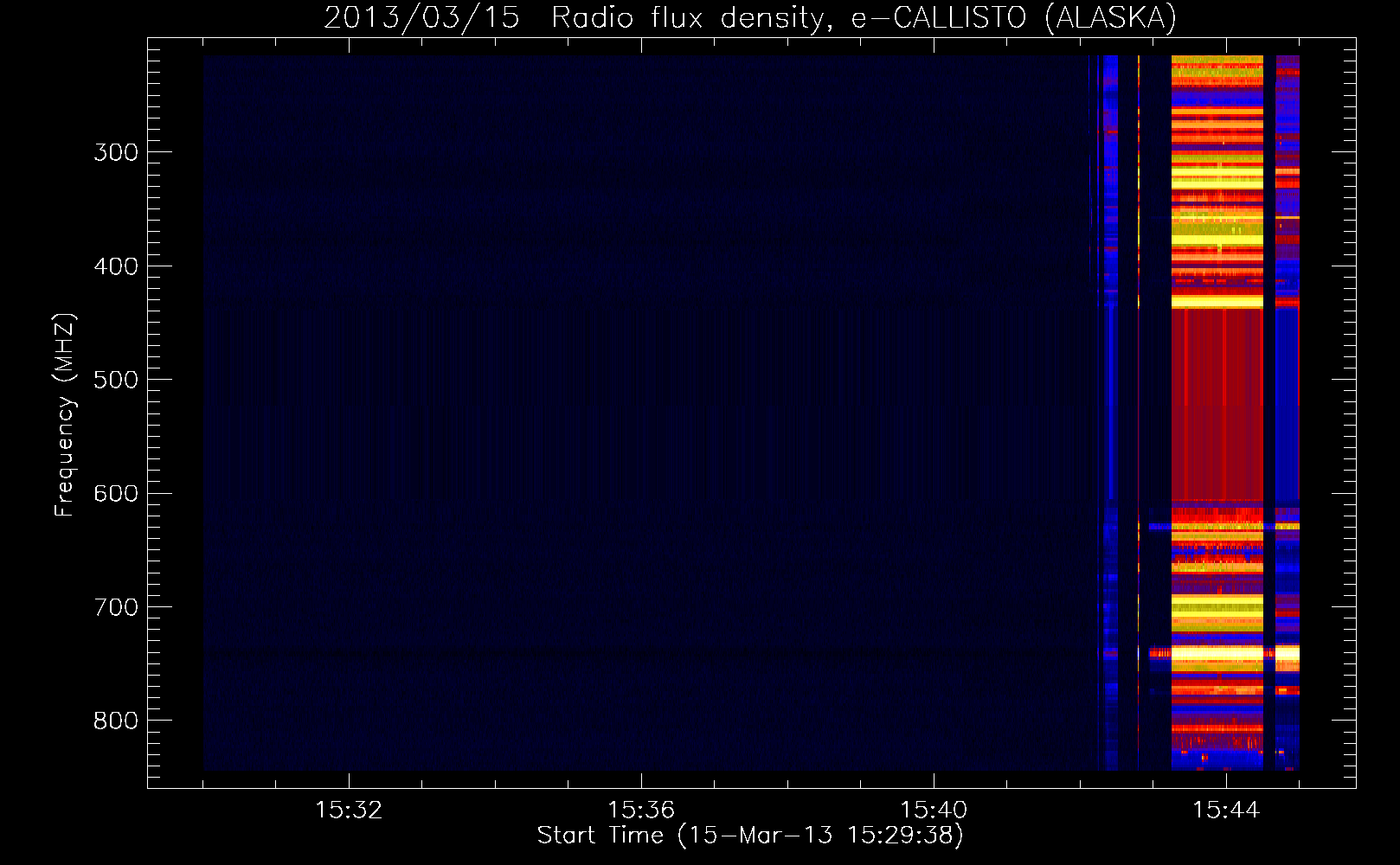Click the 15:40 time tick label
Image resolution: width=1400 pixels, height=865 pixels.
tap(934, 811)
